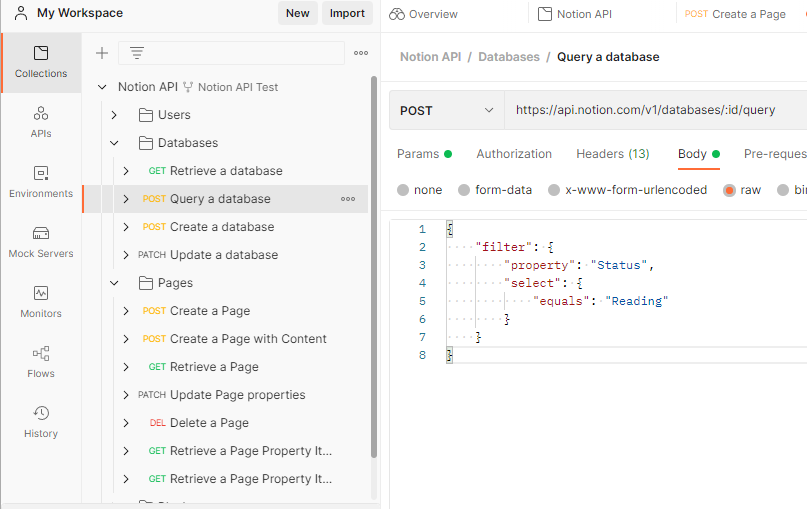
Task: Select x-www-form-urlencoded body type
Action: pyautogui.click(x=554, y=190)
